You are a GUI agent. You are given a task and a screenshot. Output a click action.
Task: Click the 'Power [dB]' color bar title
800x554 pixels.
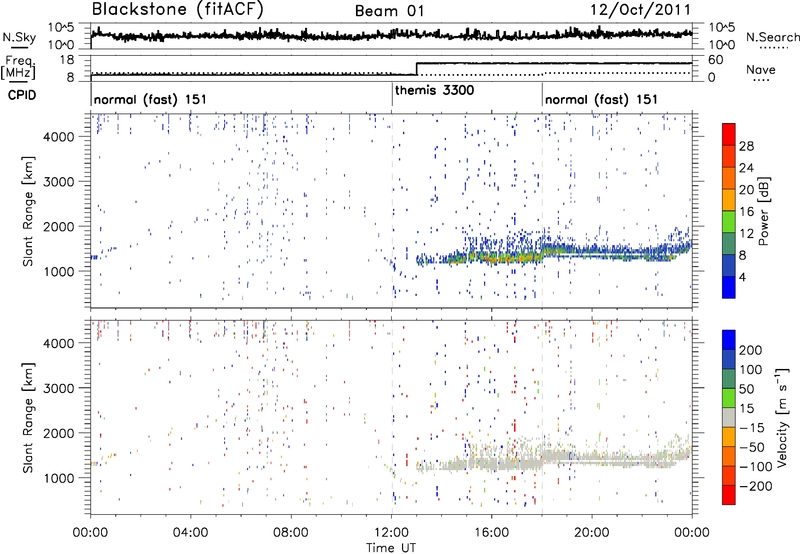(764, 211)
